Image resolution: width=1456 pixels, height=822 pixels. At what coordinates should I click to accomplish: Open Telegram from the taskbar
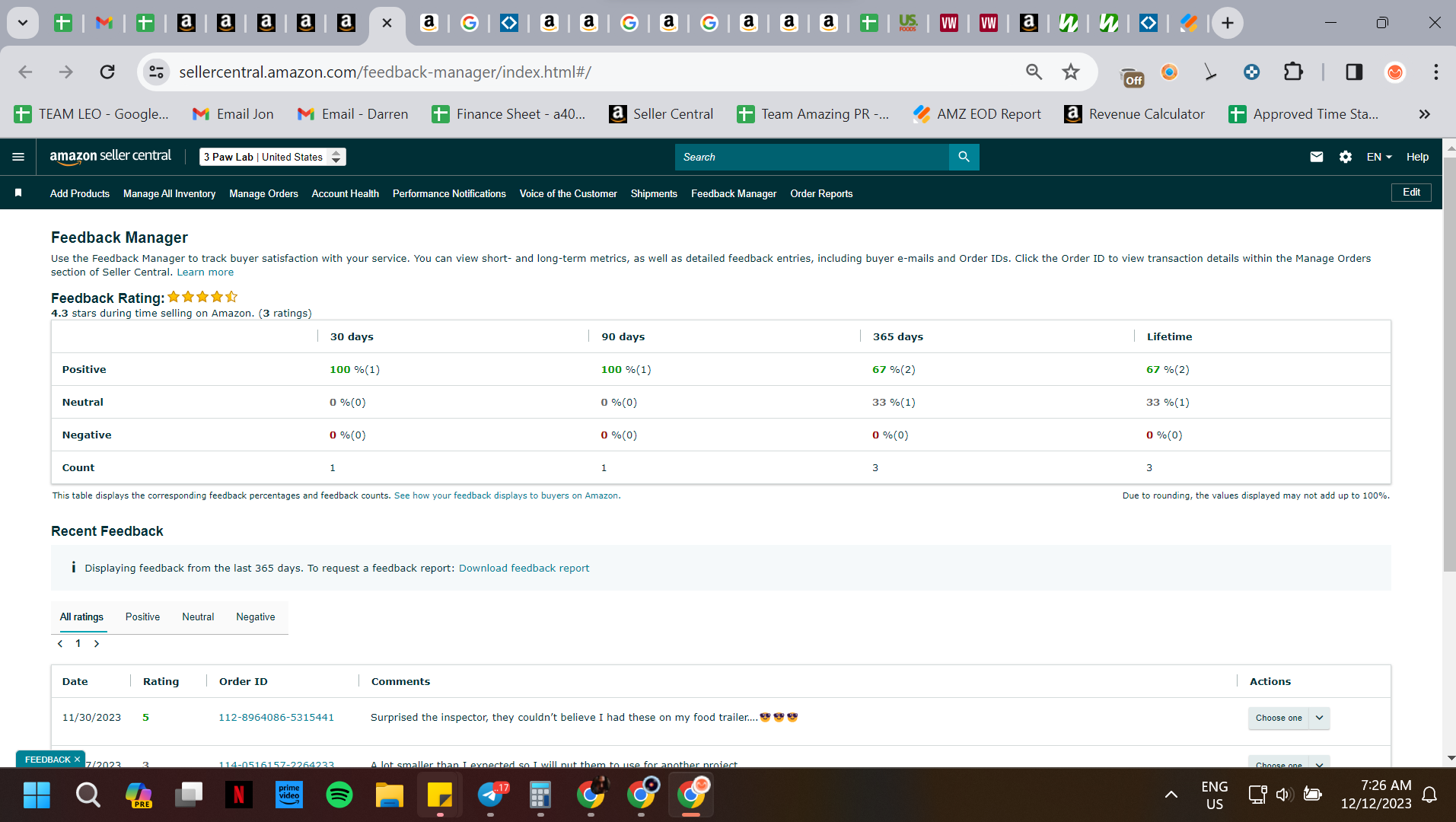(491, 795)
